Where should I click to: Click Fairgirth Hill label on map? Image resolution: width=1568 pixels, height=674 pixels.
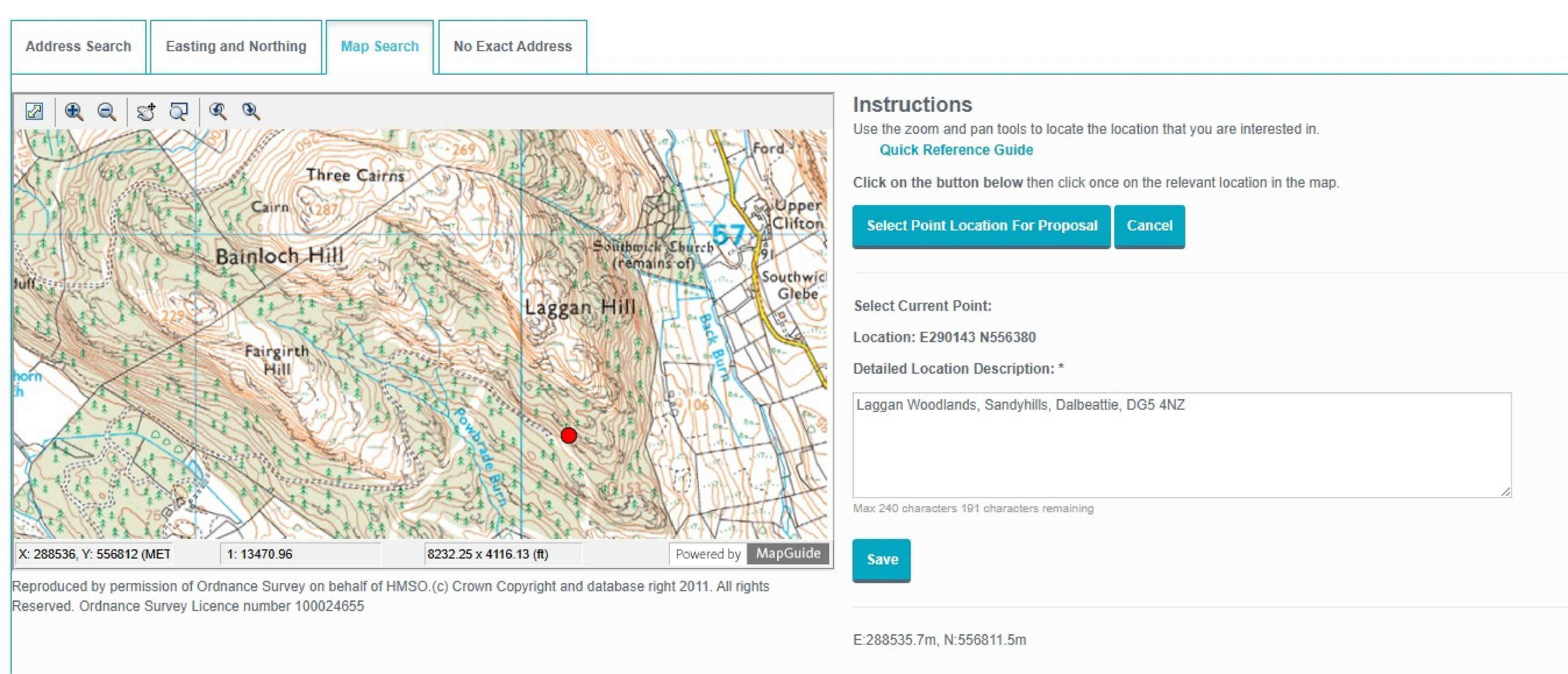tap(277, 360)
